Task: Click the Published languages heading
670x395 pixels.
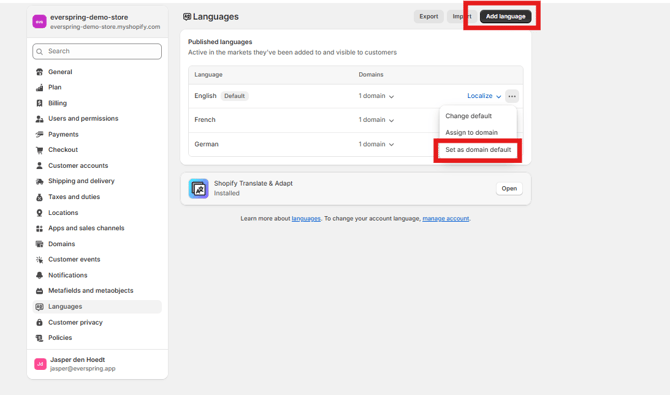Action: [220, 42]
